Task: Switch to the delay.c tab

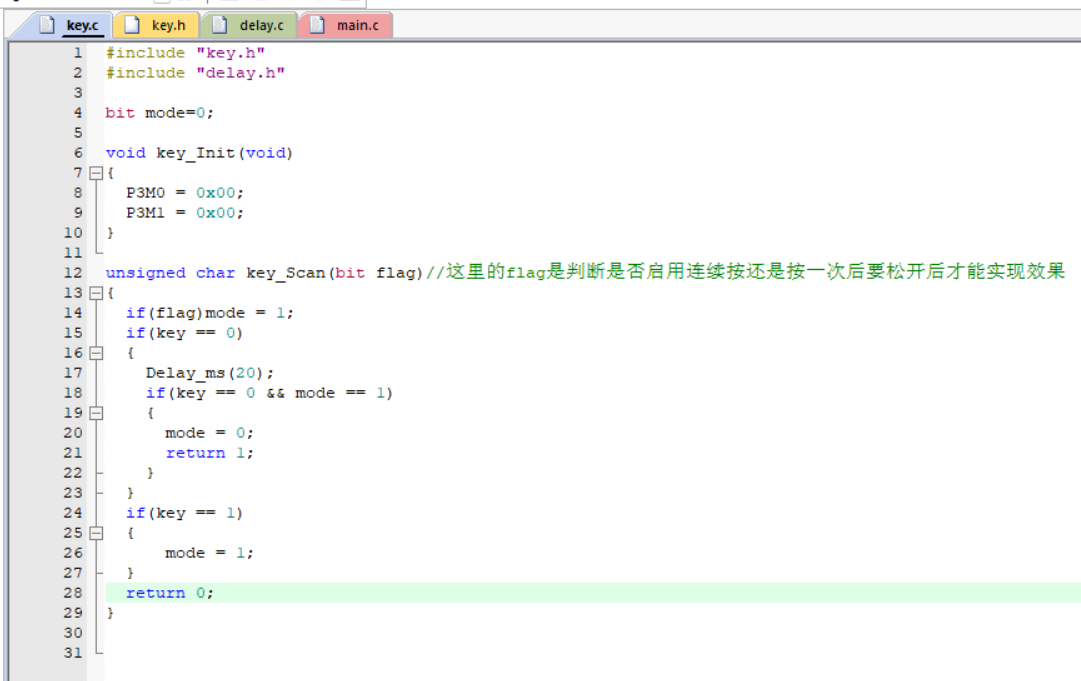Action: [x=260, y=25]
